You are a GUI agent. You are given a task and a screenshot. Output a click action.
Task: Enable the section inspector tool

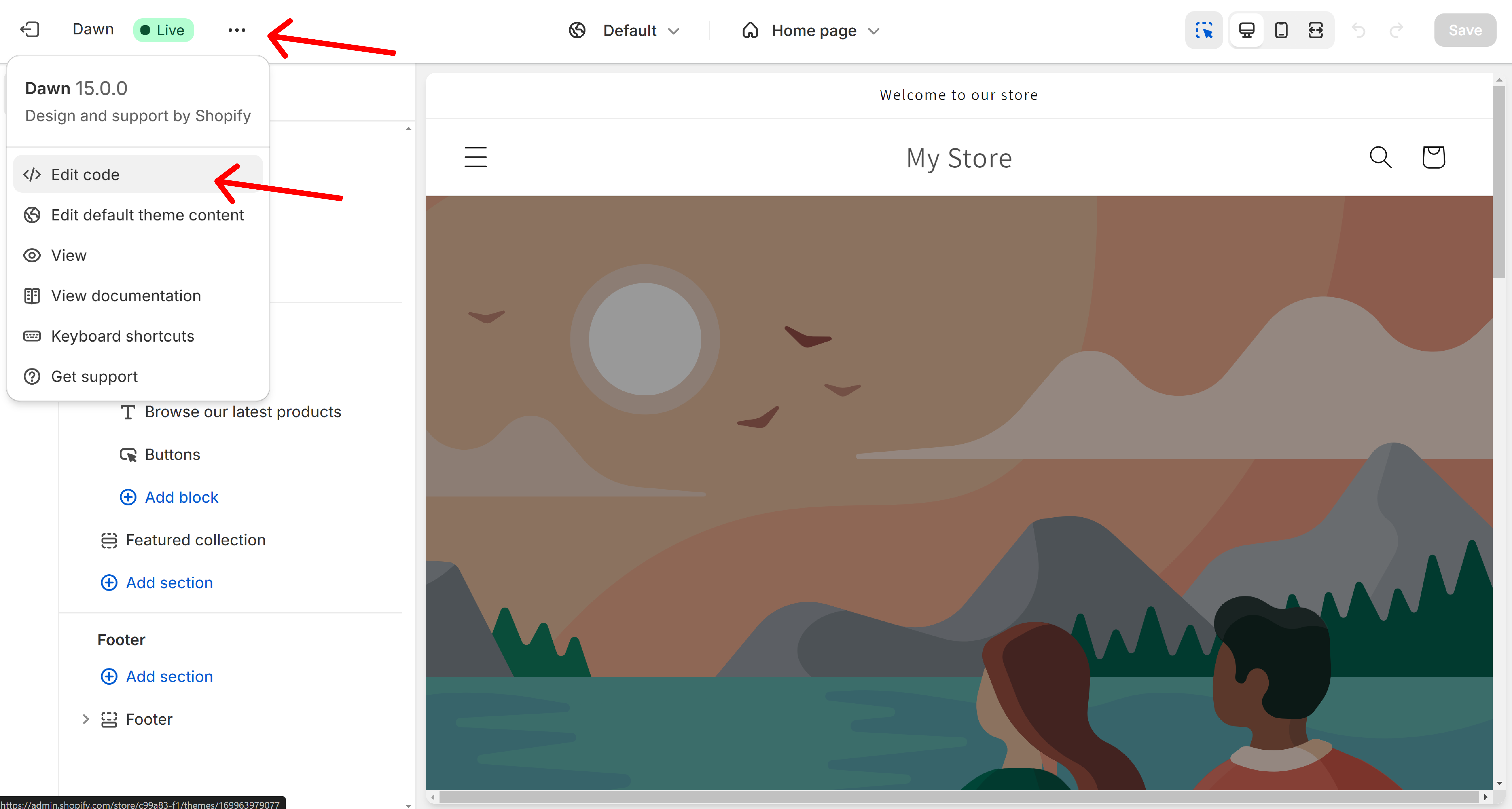click(1204, 30)
